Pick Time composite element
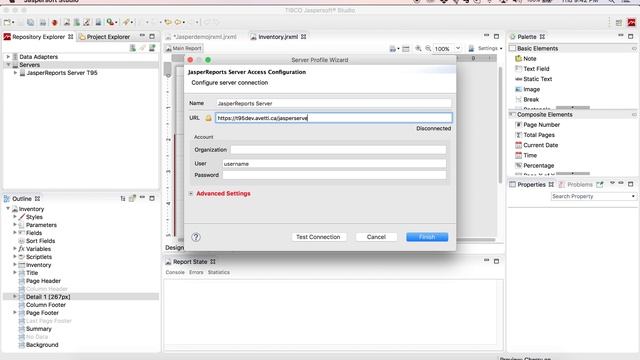The height and width of the screenshot is (360, 640). coord(530,155)
